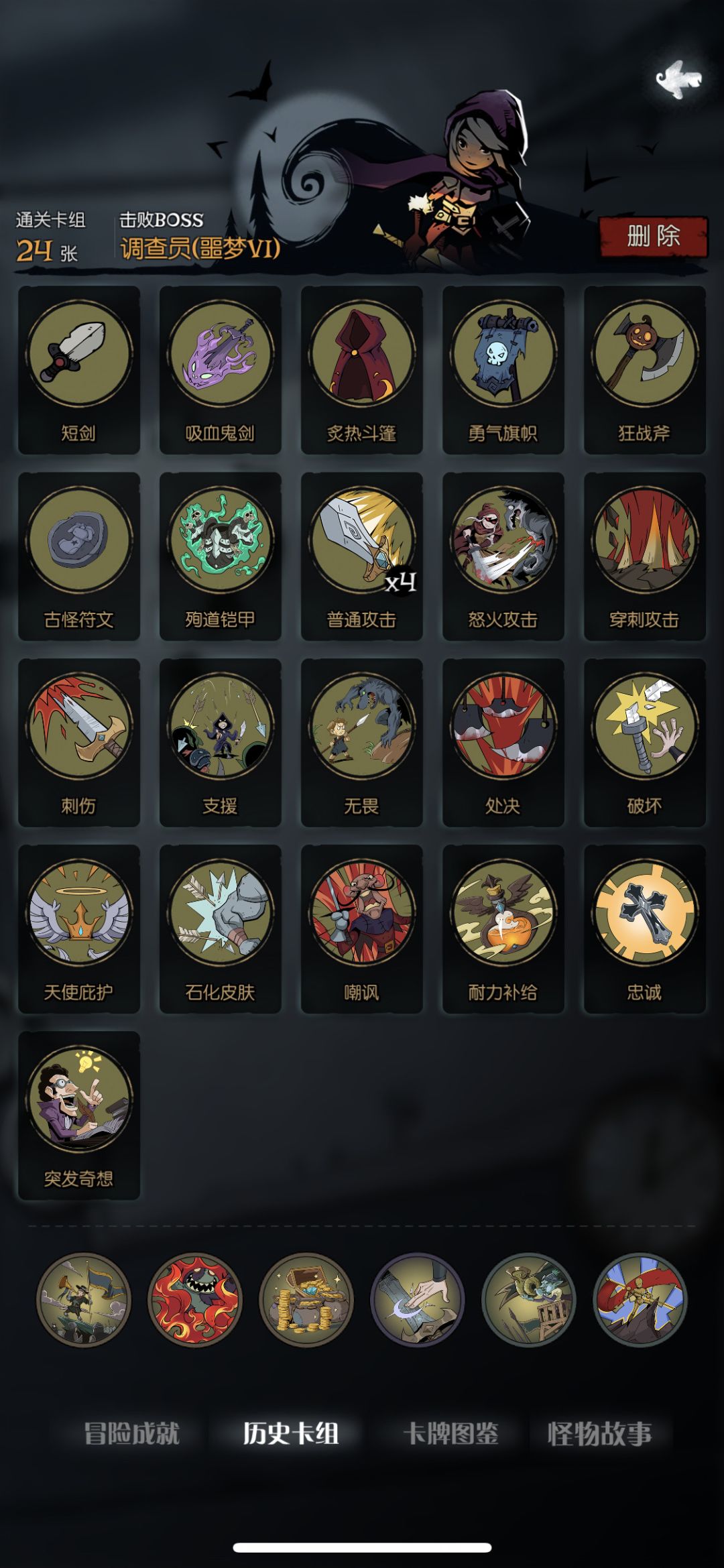View the 勇气旗帜 skull banner card
724x1568 pixels.
503,370
